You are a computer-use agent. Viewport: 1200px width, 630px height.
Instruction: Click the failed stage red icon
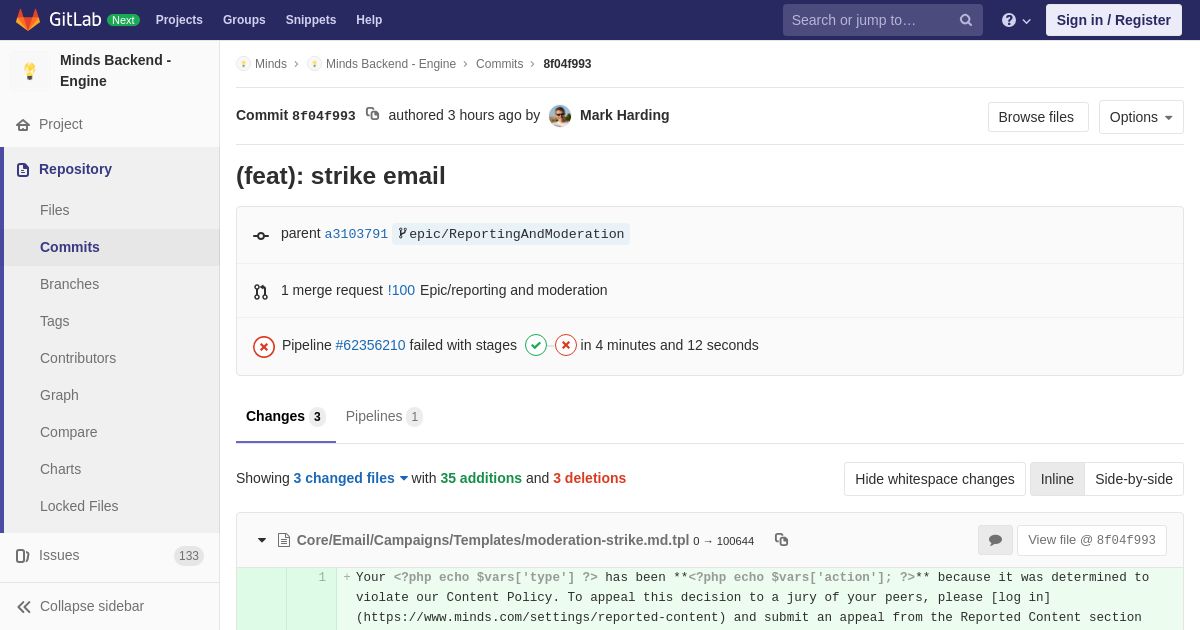[x=566, y=346]
